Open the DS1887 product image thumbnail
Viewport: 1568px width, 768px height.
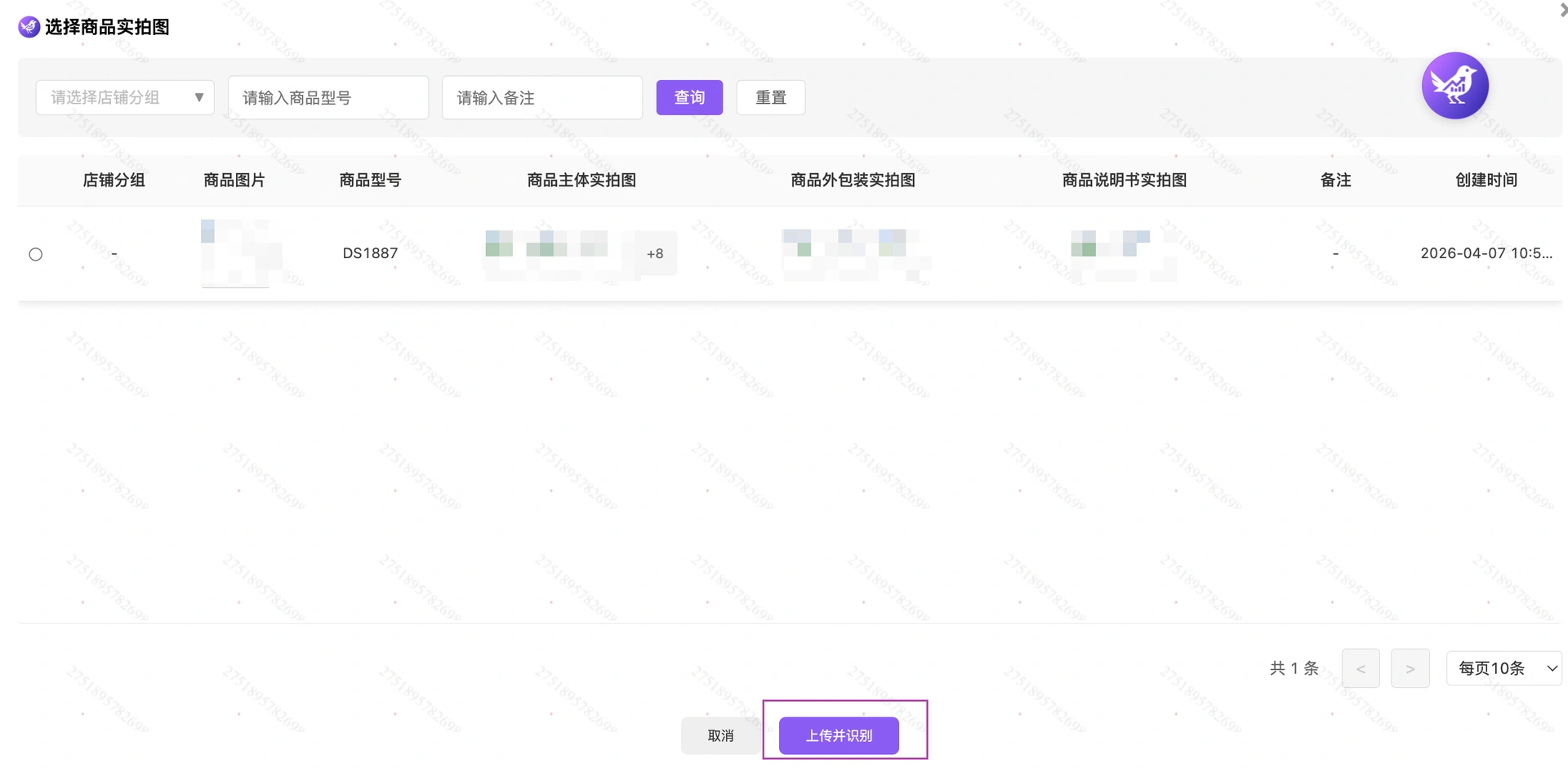tap(236, 253)
